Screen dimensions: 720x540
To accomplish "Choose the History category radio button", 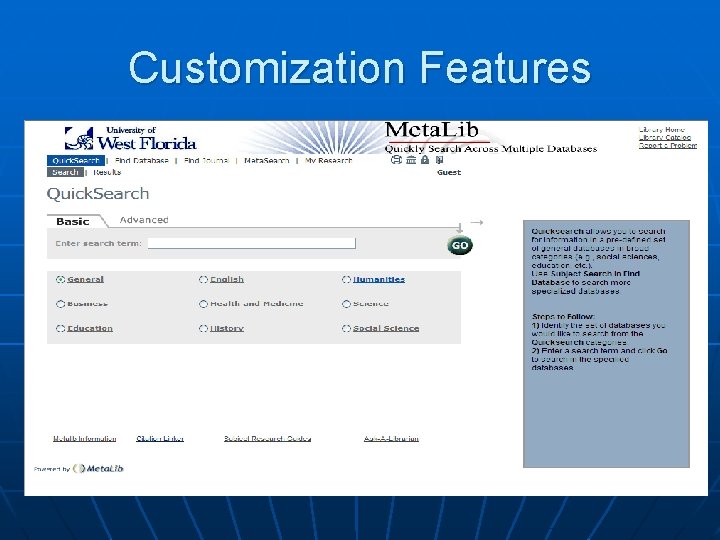I will pyautogui.click(x=203, y=328).
